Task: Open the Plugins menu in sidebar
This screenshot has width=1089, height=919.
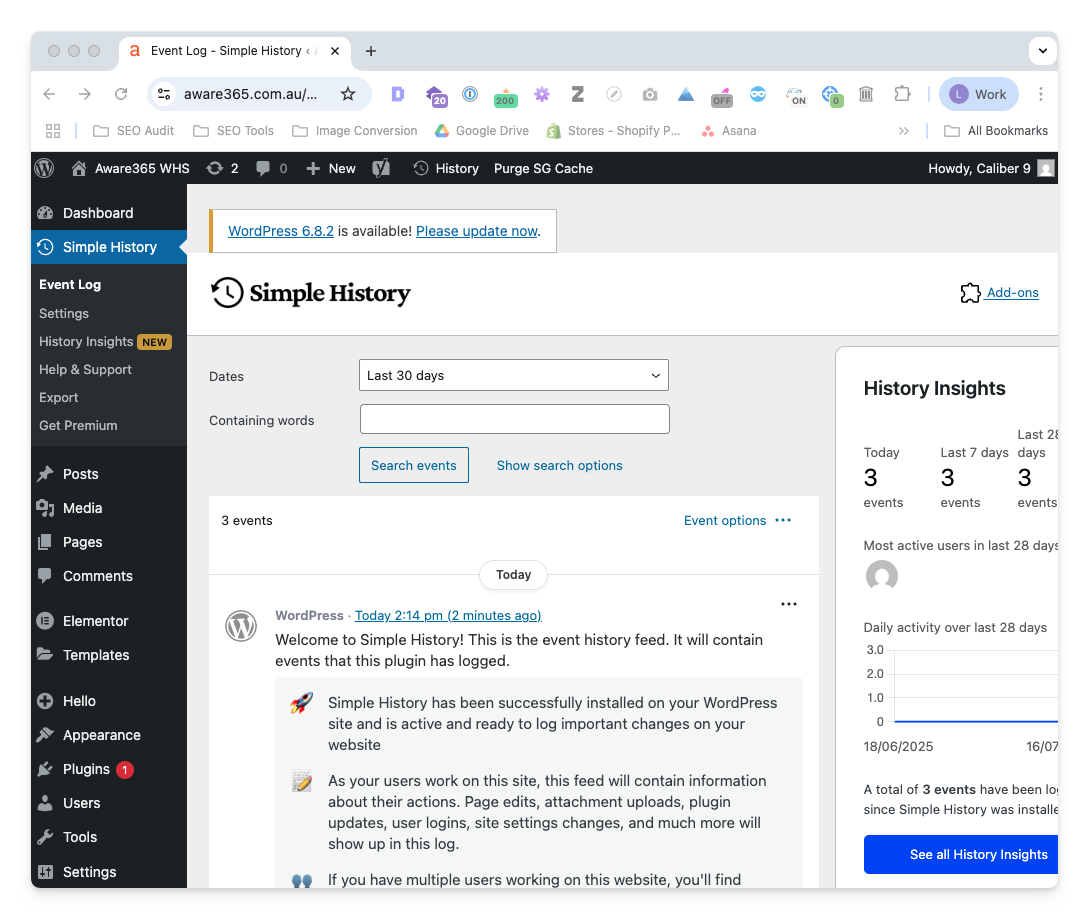Action: point(86,769)
